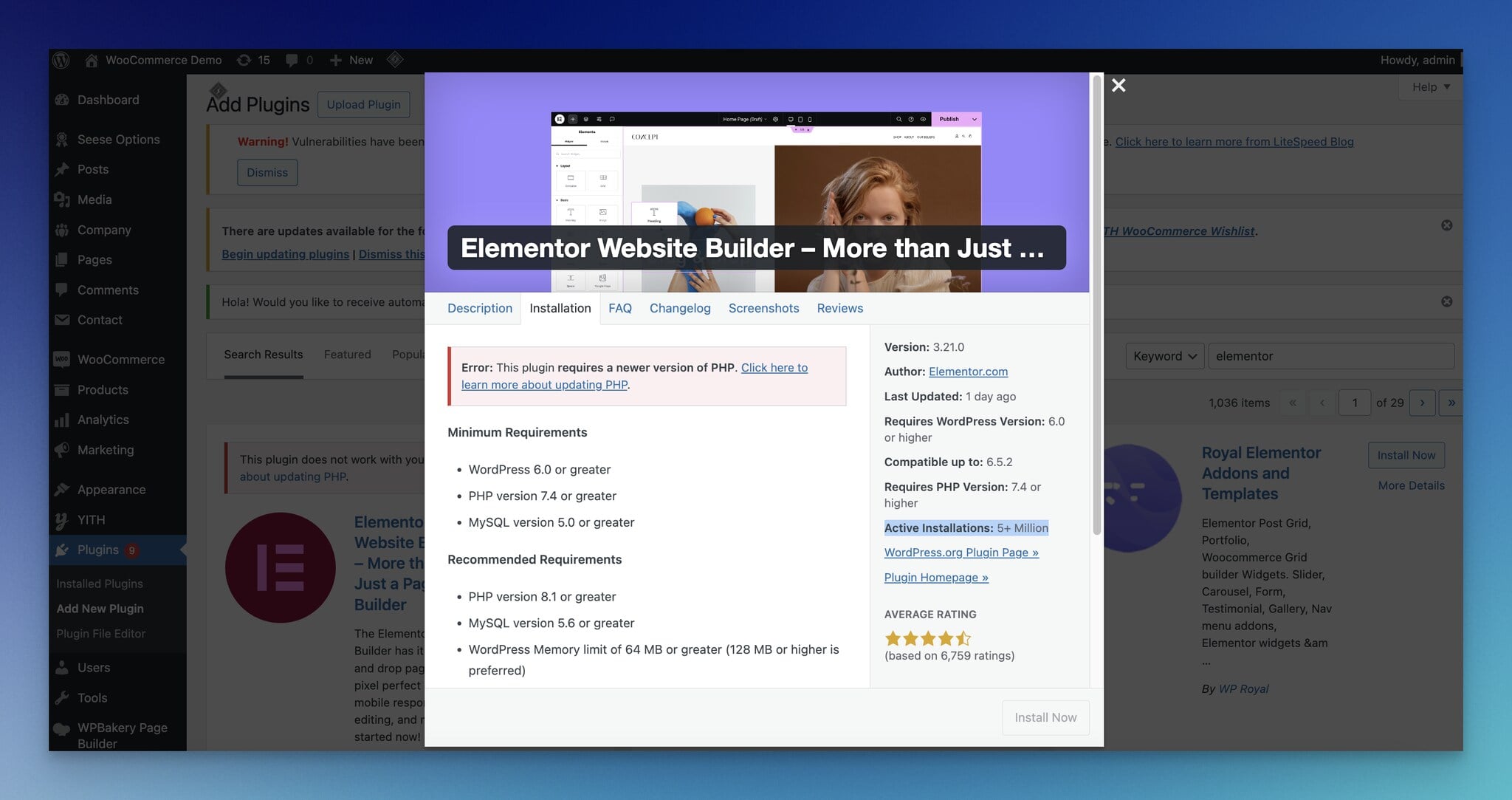Dismiss the updates available notice
This screenshot has height=800, width=1512.
pos(1447,225)
